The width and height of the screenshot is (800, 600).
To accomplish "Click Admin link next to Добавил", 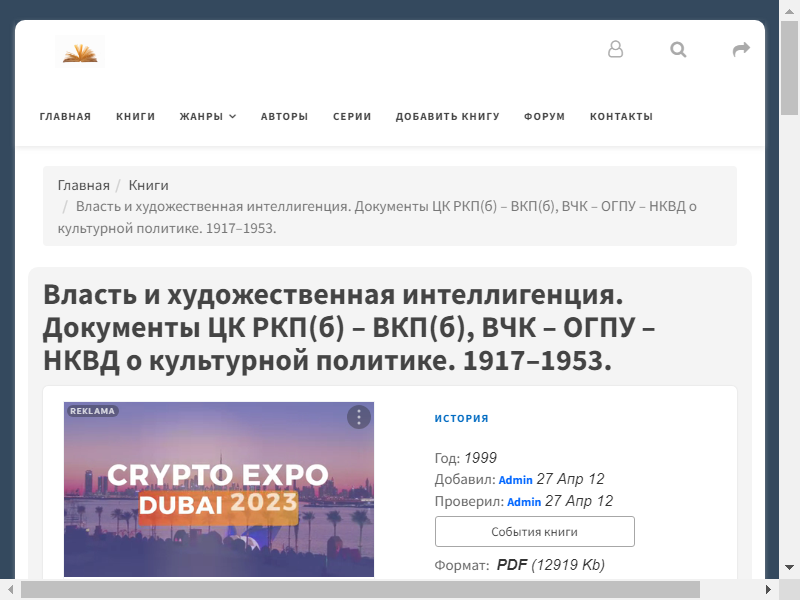I will click(515, 480).
